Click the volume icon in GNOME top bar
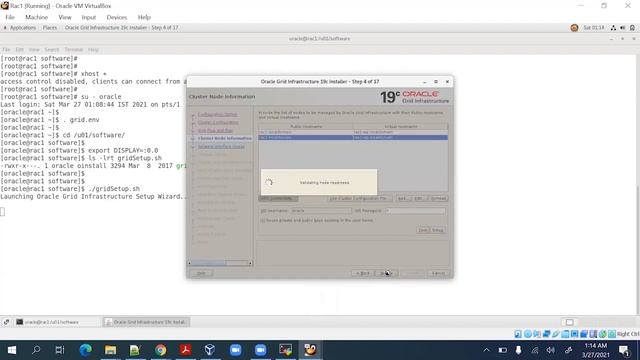The image size is (640, 360). tap(623, 28)
